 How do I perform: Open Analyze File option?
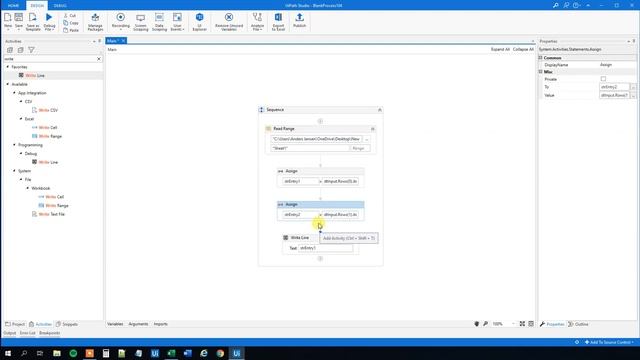click(257, 22)
